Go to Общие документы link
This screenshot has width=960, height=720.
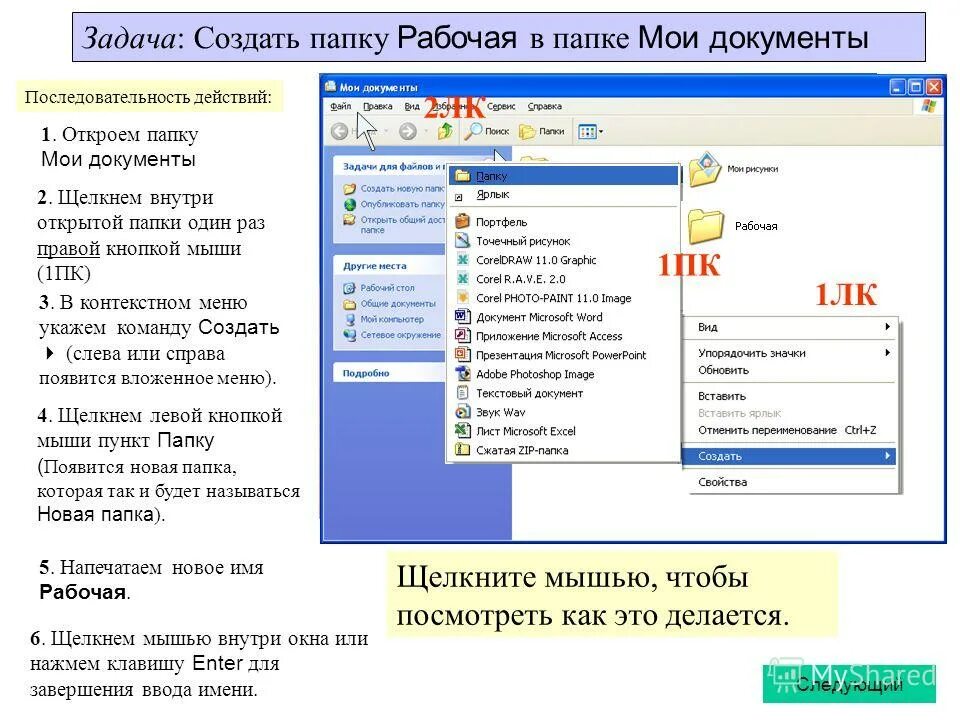pos(397,304)
